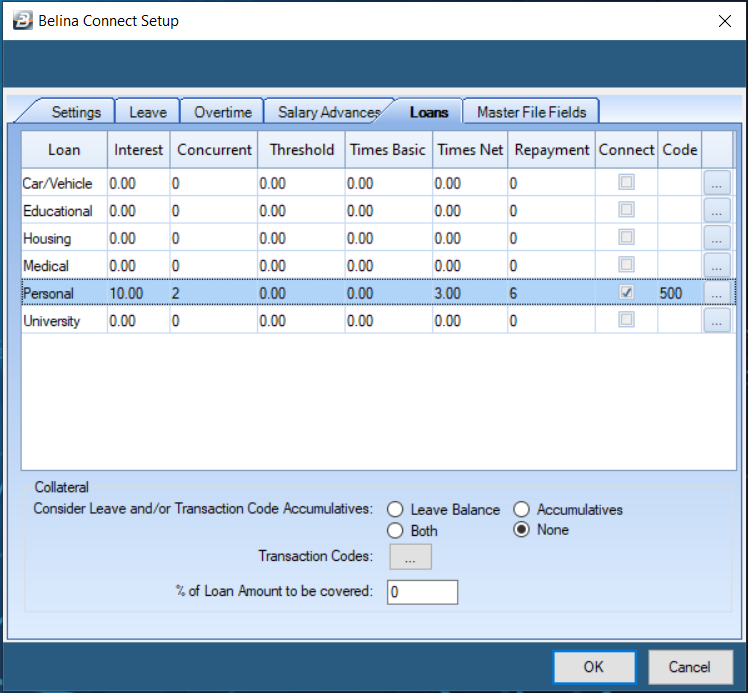Viewport: 748px width, 693px height.
Task: Click % of Loan Amount input field
Action: [x=423, y=592]
